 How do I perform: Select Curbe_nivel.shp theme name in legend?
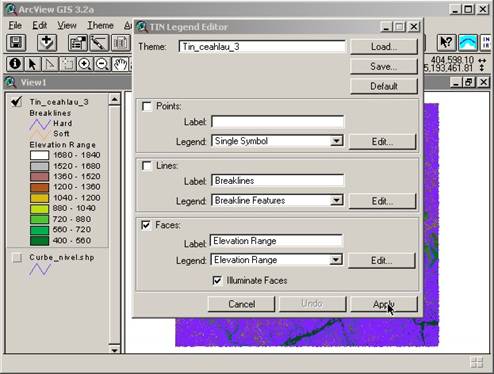pos(62,257)
